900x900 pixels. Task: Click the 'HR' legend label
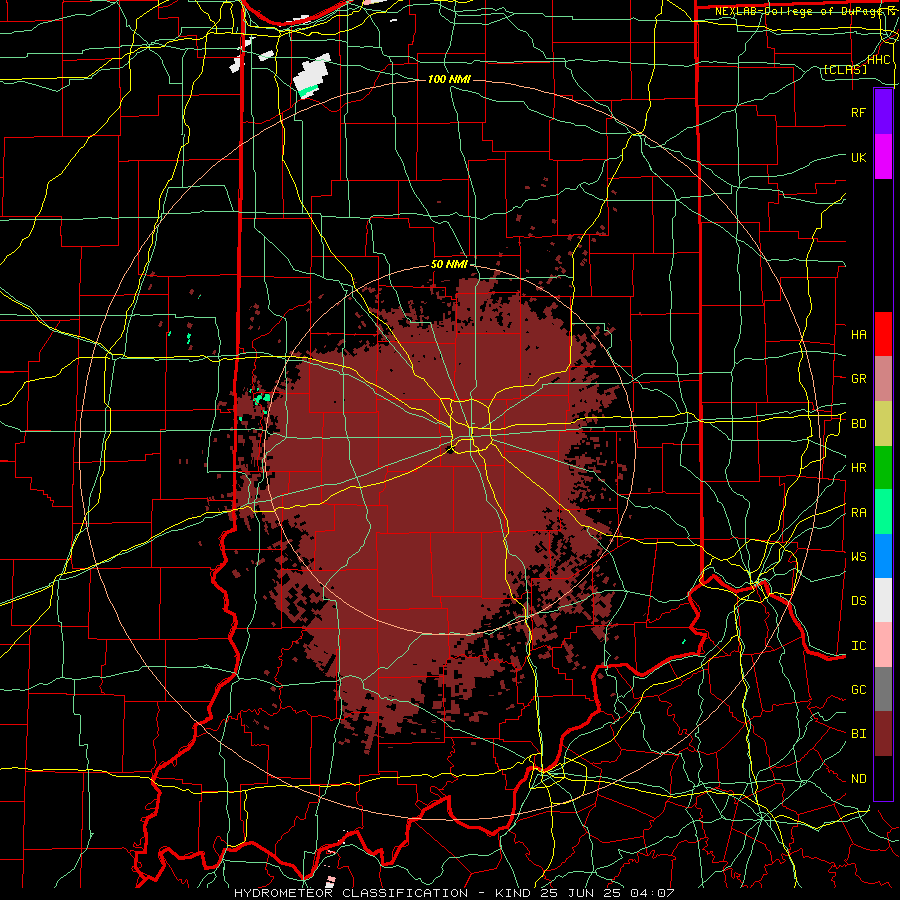click(858, 468)
